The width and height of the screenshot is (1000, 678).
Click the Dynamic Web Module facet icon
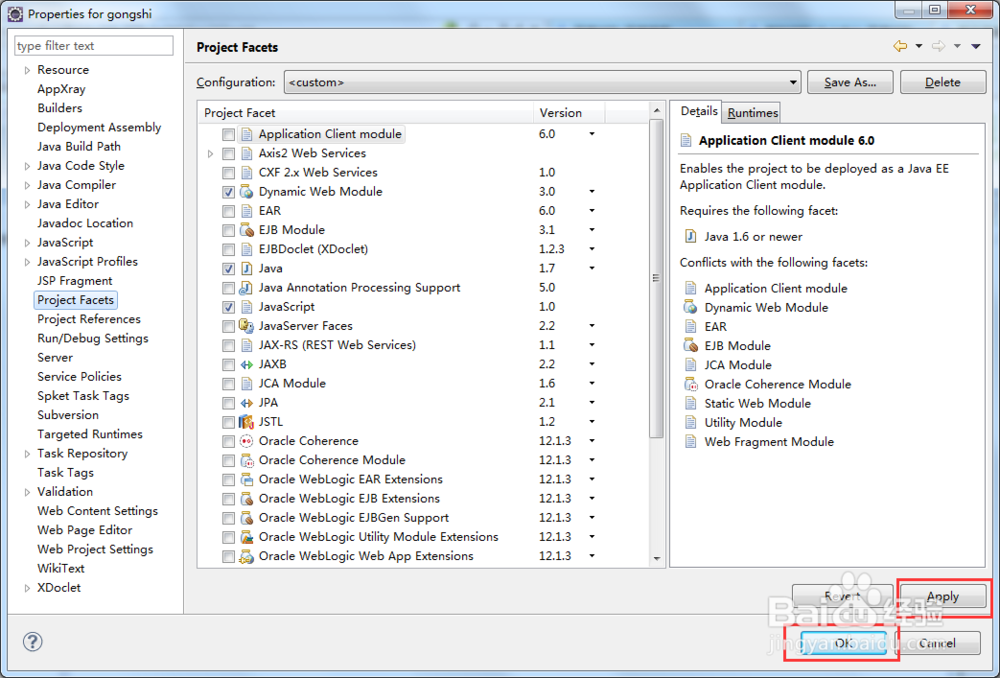tap(246, 191)
